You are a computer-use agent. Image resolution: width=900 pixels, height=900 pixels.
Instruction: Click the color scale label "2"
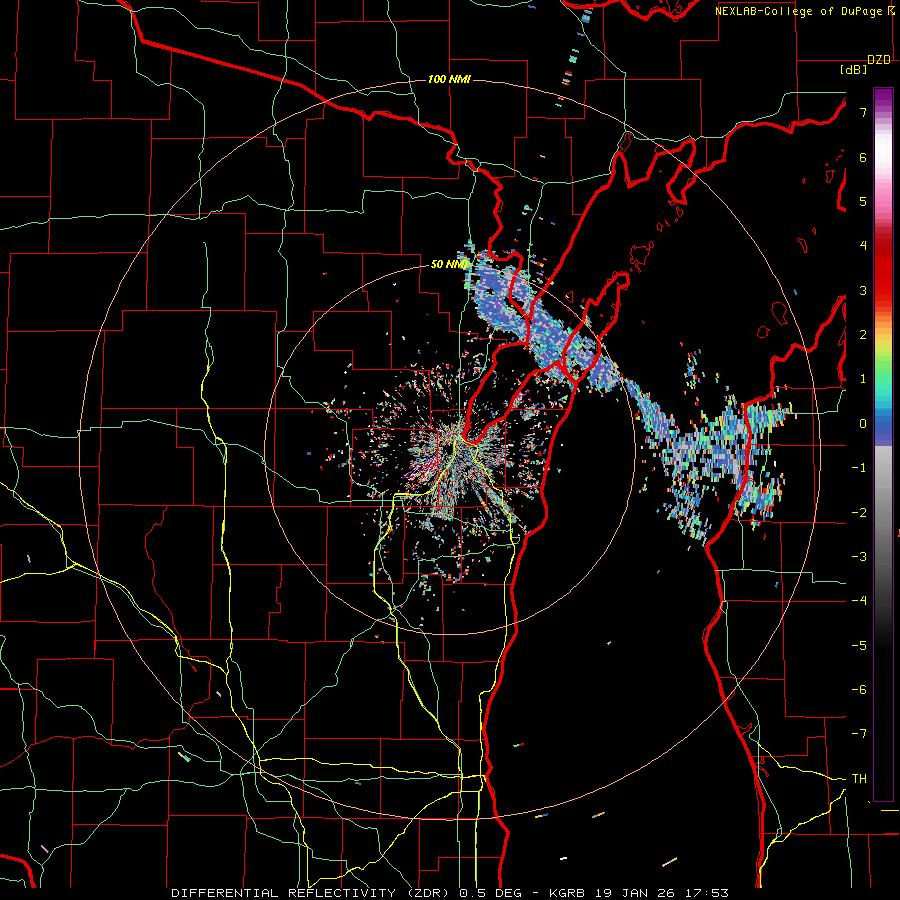(x=863, y=335)
